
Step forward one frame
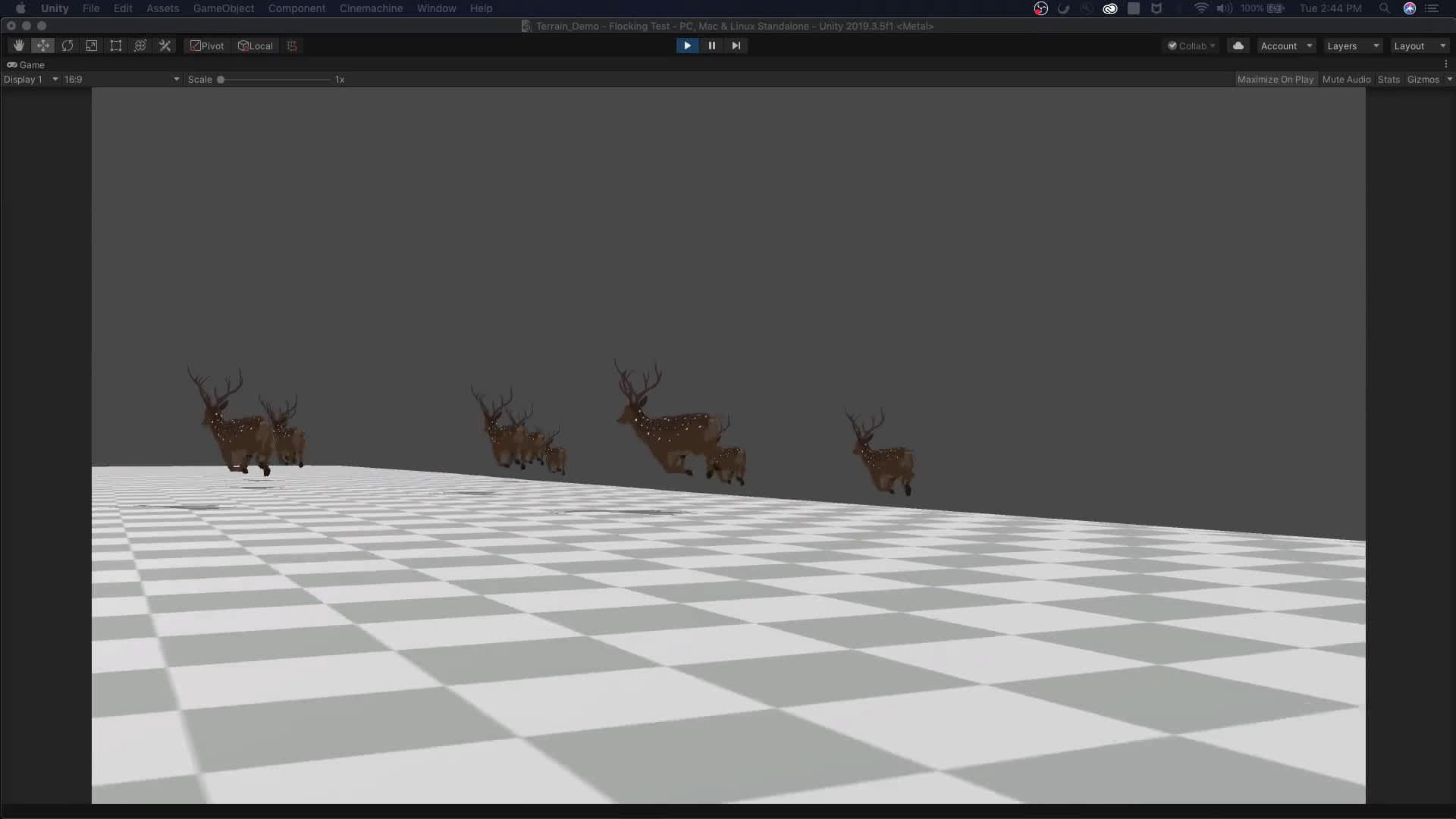736,45
